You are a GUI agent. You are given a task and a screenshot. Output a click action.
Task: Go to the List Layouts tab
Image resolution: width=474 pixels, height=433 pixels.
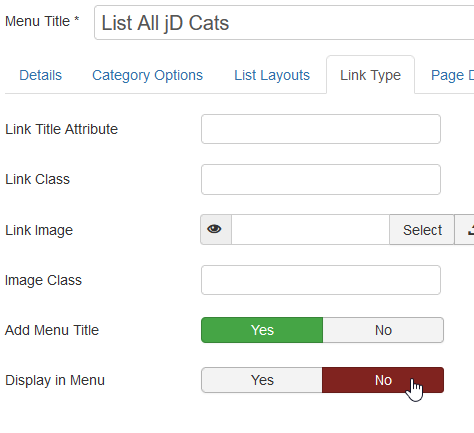pyautogui.click(x=272, y=75)
